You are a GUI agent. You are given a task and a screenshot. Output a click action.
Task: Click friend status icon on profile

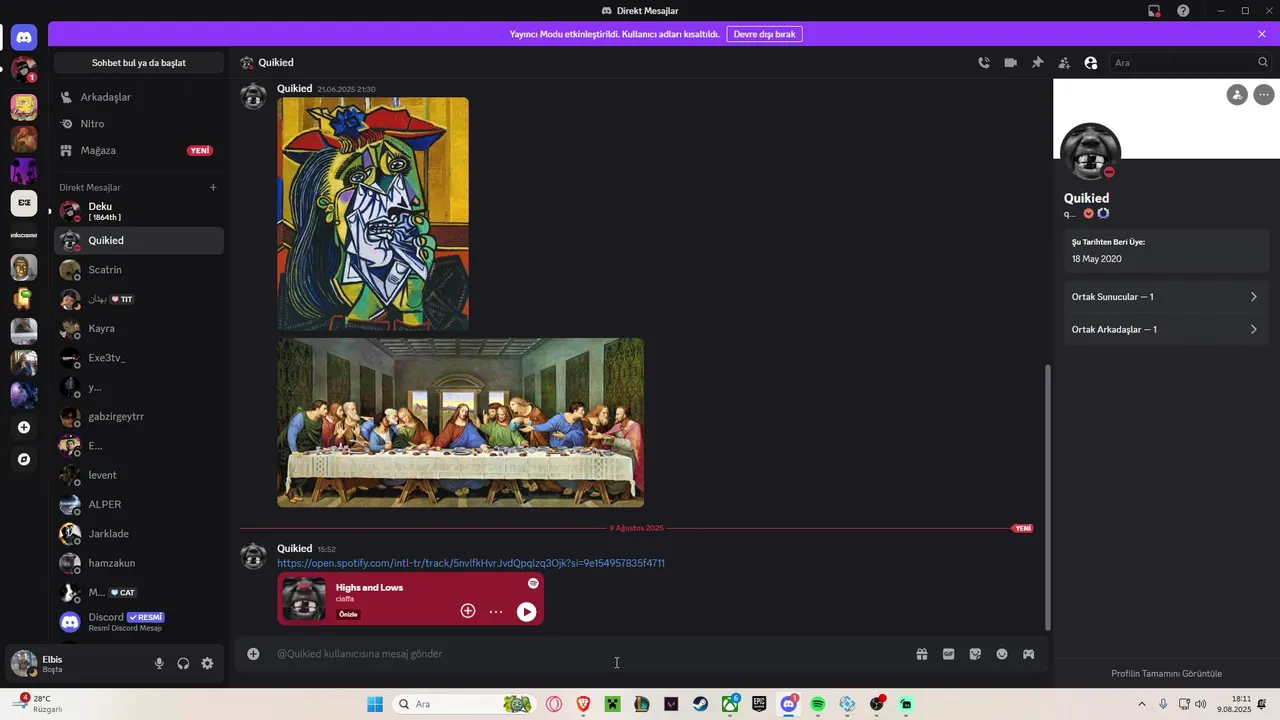click(1237, 95)
